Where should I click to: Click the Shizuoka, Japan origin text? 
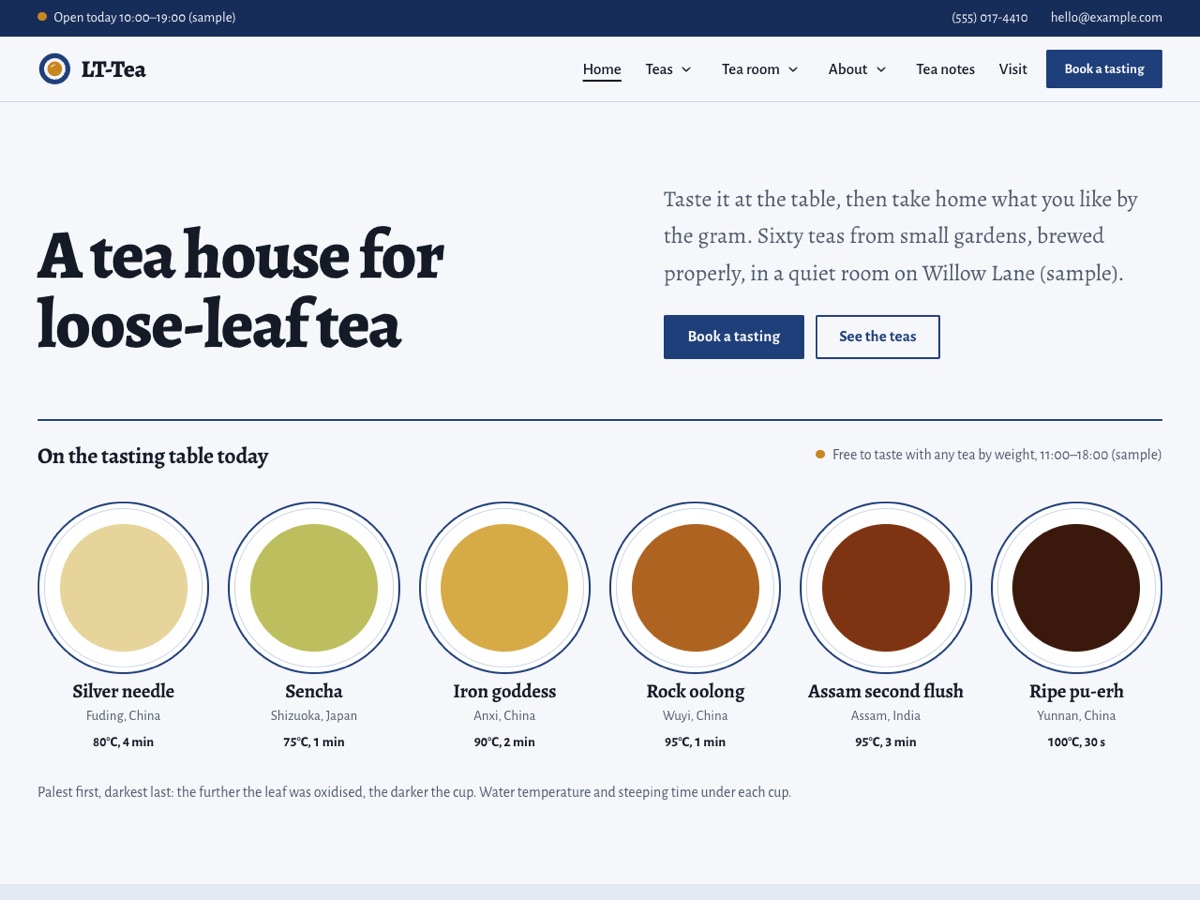pos(314,716)
